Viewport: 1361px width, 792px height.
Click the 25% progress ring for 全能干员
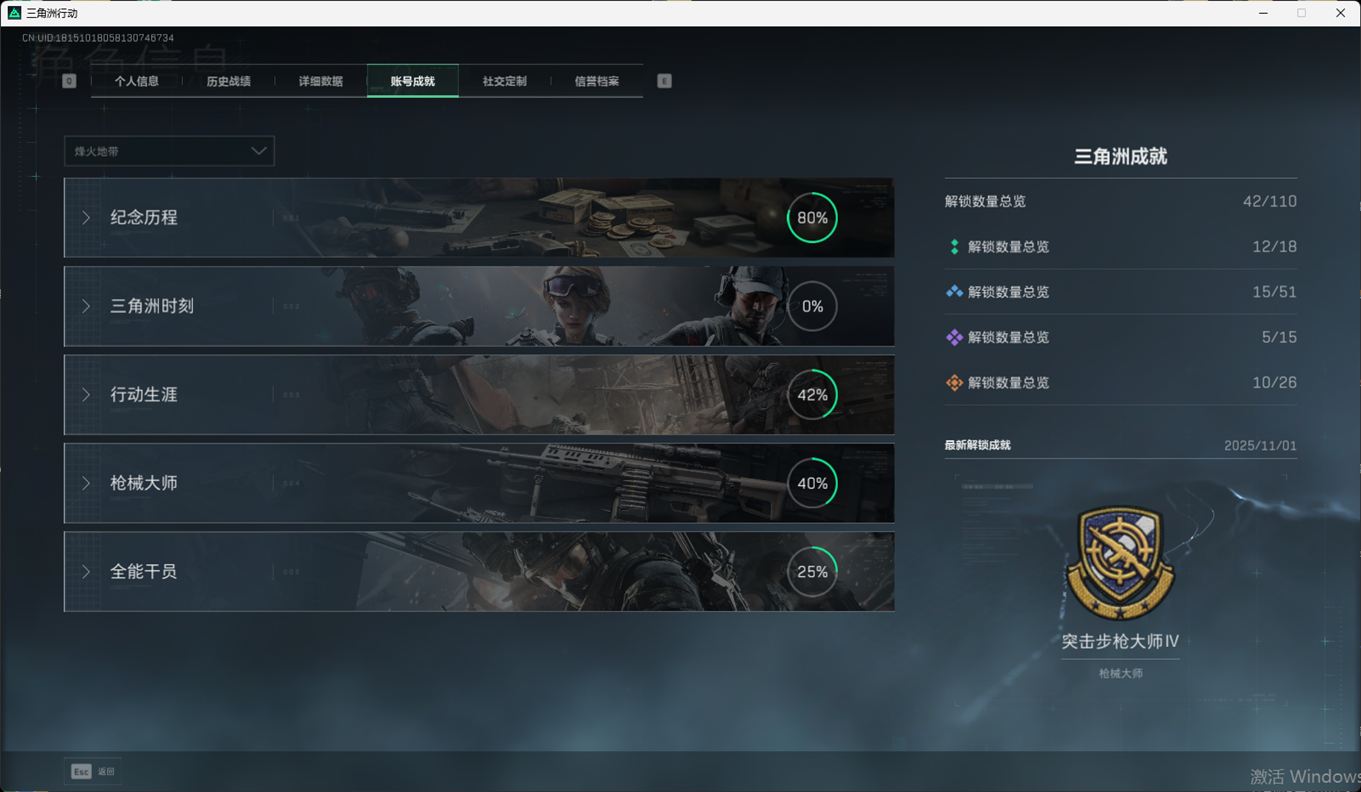coord(812,572)
